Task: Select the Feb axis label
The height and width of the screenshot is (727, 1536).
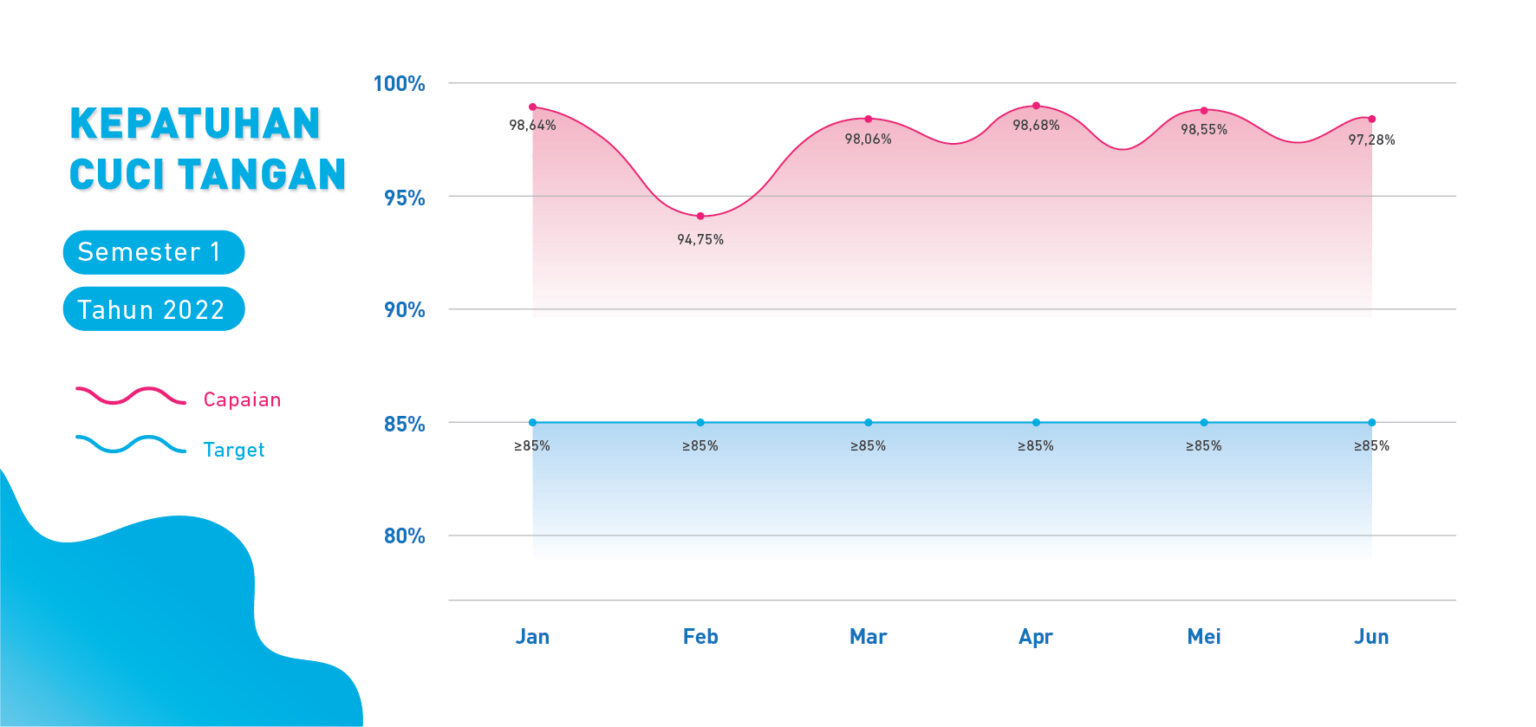Action: 700,637
